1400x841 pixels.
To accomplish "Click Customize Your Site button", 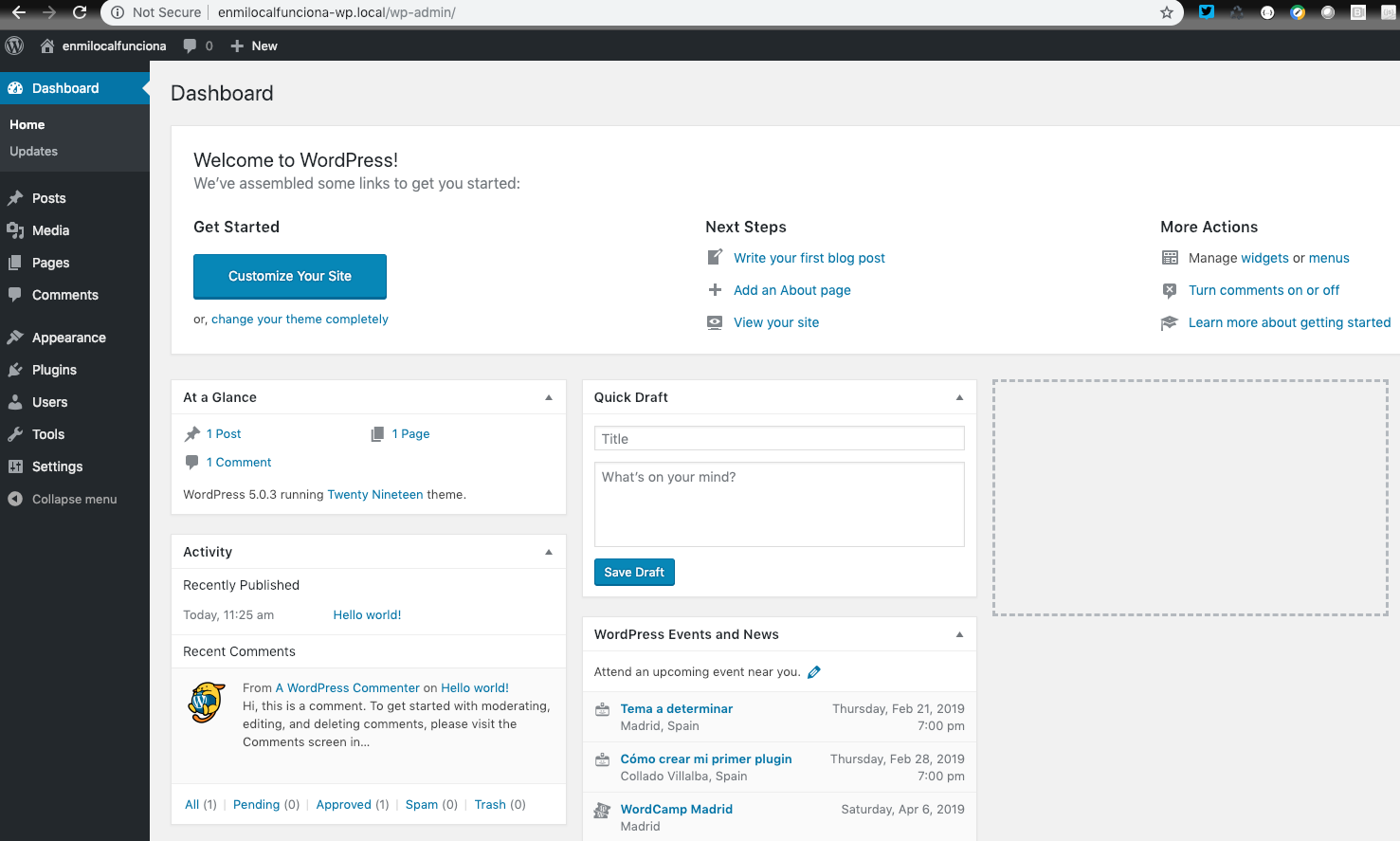I will [290, 276].
